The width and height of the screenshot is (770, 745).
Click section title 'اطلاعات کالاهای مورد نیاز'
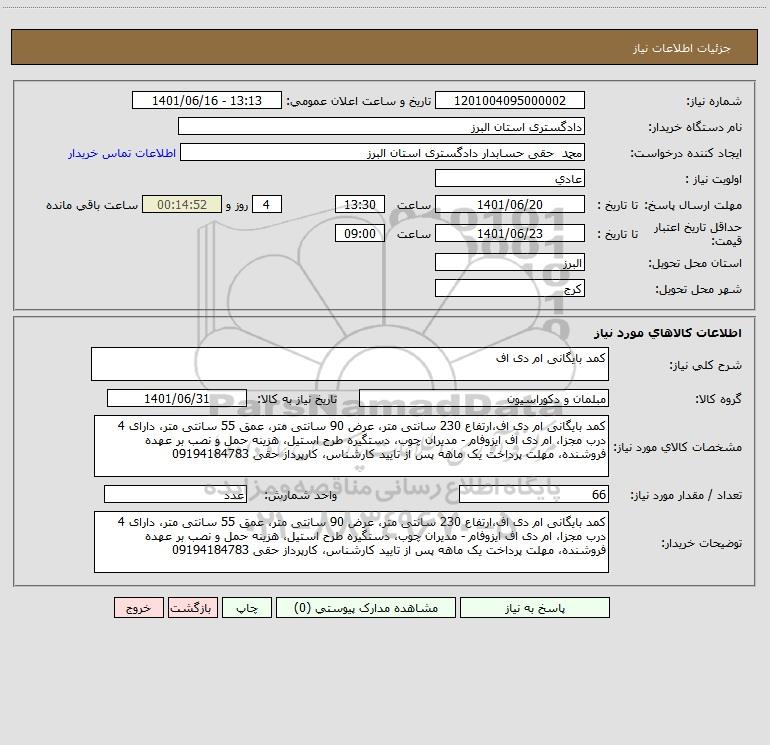pyautogui.click(x=668, y=333)
